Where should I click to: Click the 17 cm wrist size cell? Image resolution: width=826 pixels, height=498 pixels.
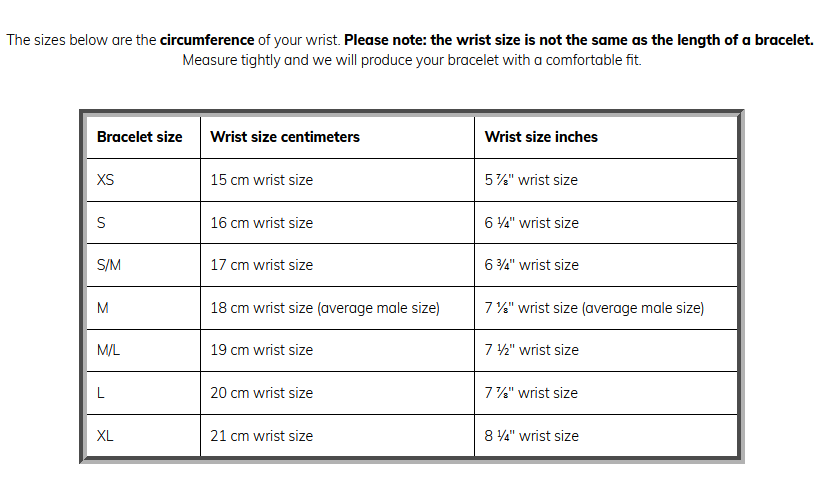tap(261, 265)
